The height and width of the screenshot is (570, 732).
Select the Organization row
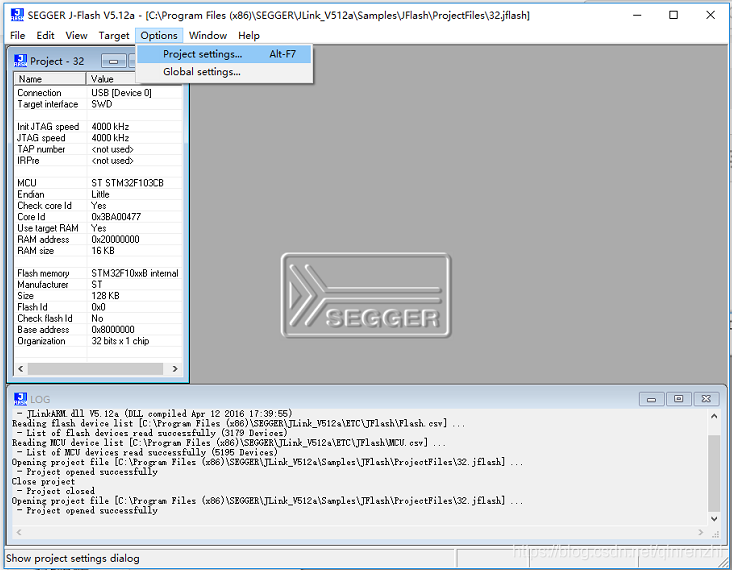click(x=98, y=341)
